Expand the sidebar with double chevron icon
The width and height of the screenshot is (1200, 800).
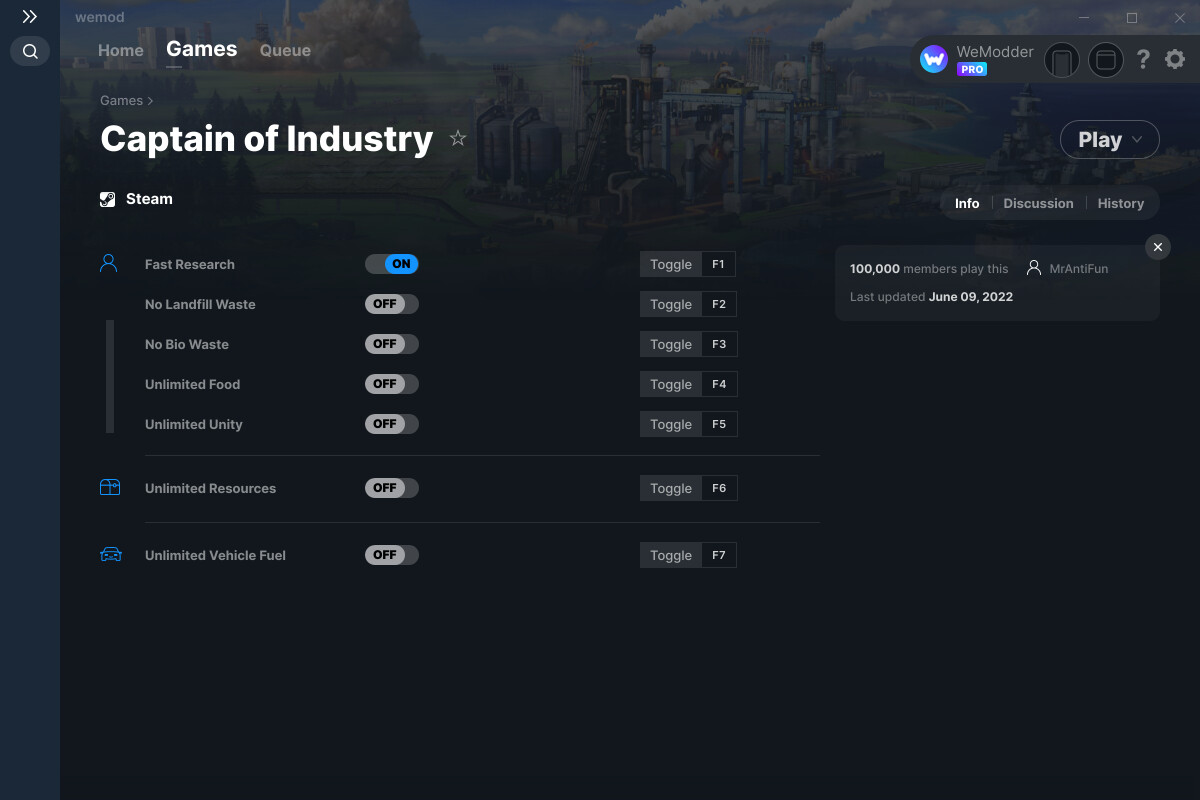(30, 17)
